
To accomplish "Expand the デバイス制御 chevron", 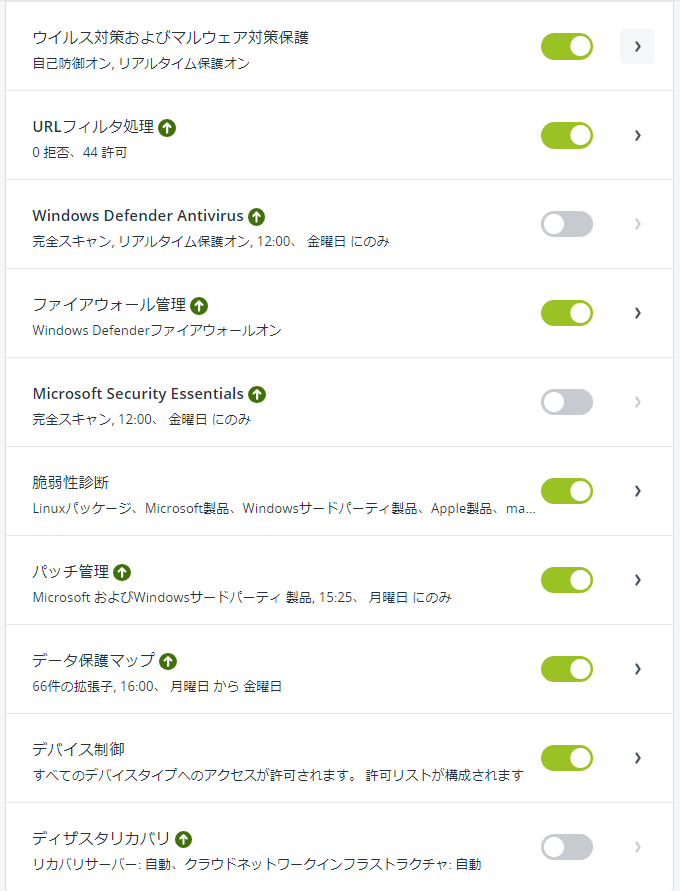I will point(637,758).
